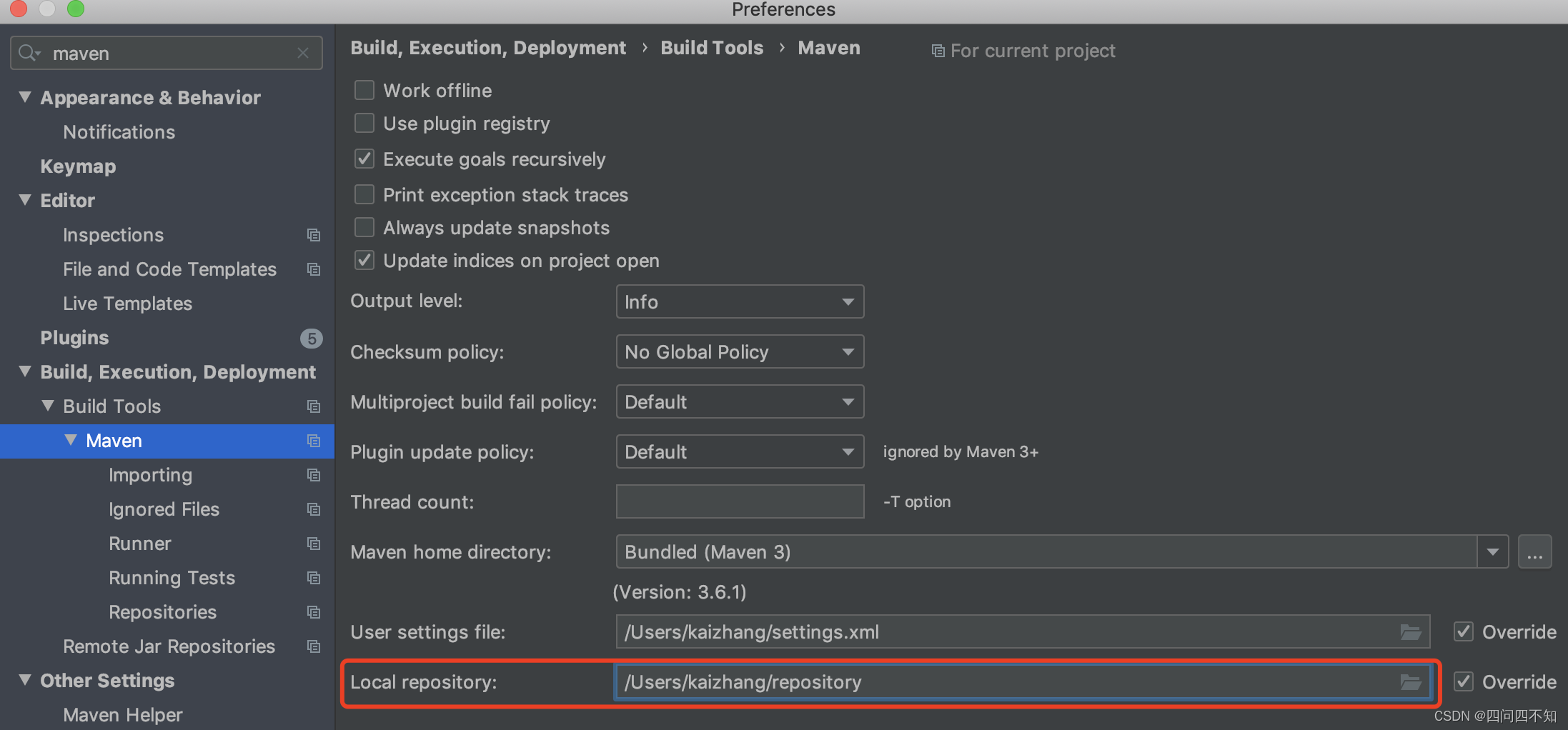Open Maven Running Tests settings

(172, 578)
